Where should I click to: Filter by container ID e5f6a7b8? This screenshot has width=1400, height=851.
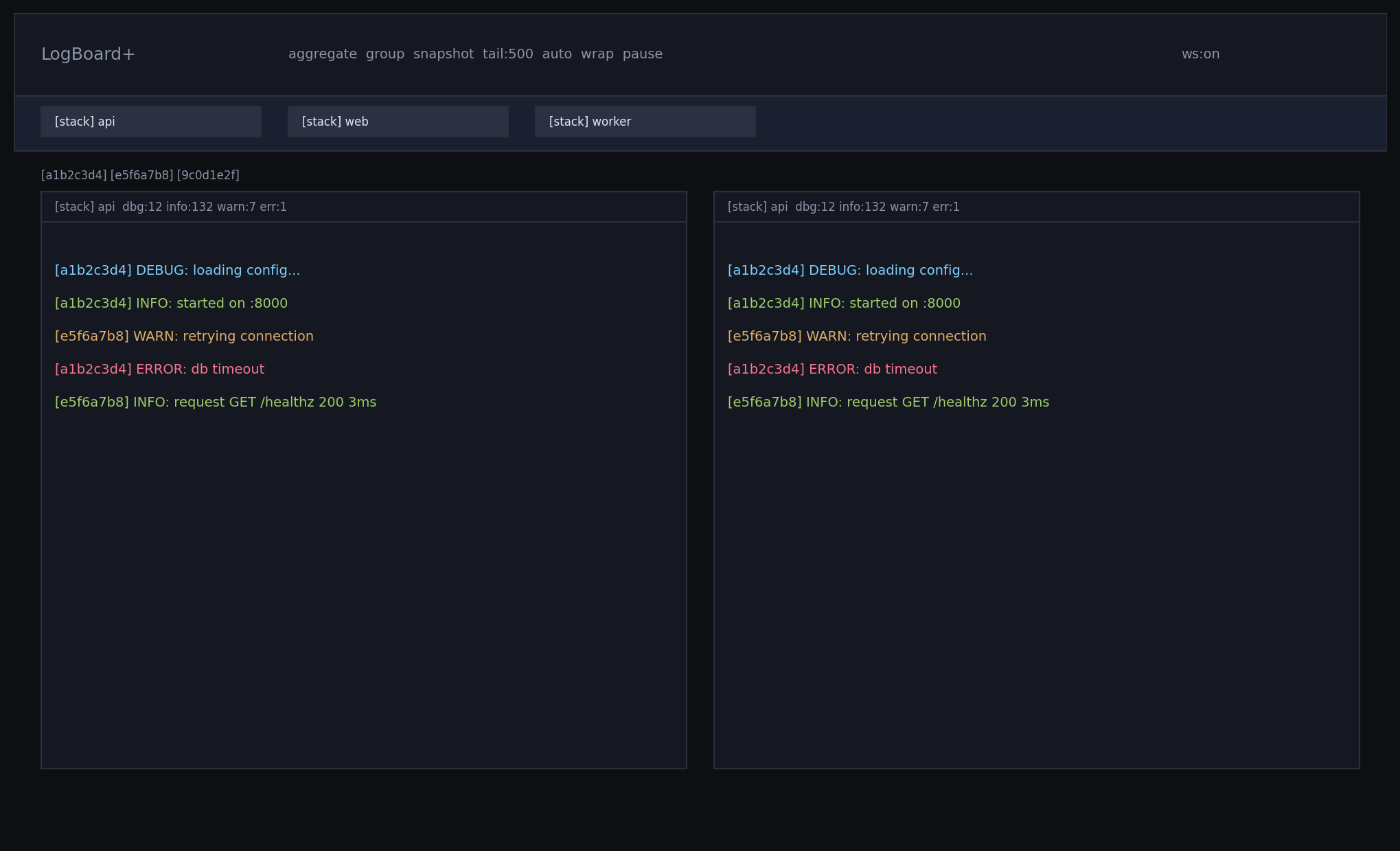click(x=141, y=175)
